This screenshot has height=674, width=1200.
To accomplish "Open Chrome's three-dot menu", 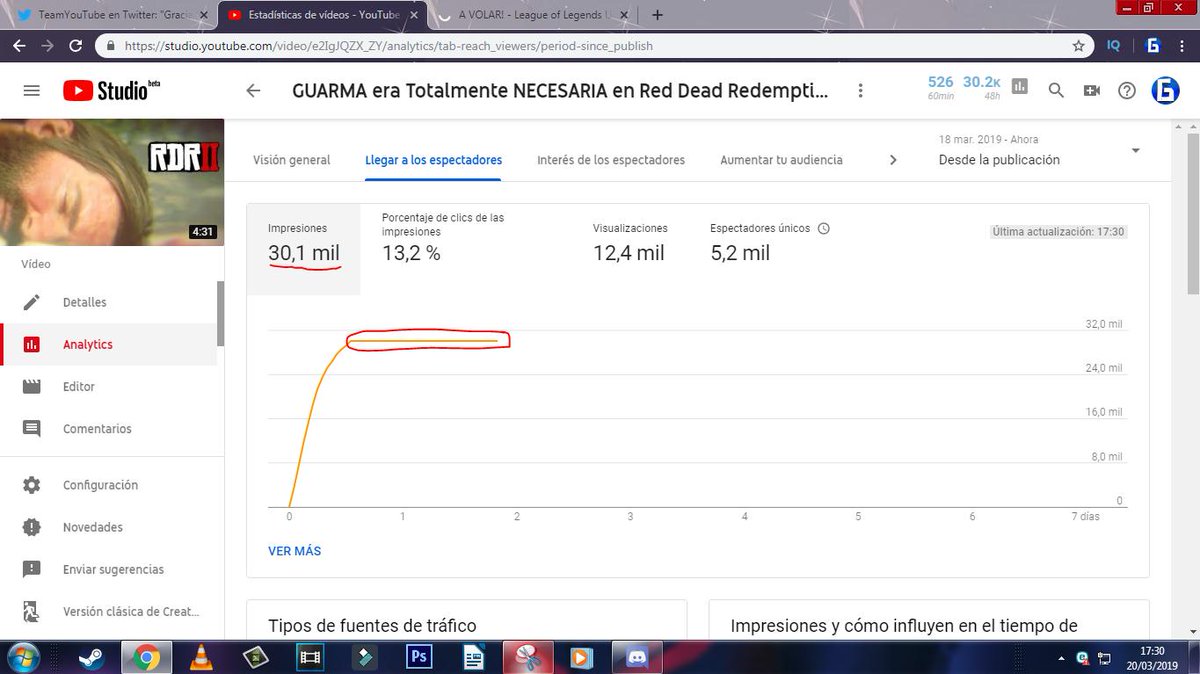I will tap(1183, 46).
